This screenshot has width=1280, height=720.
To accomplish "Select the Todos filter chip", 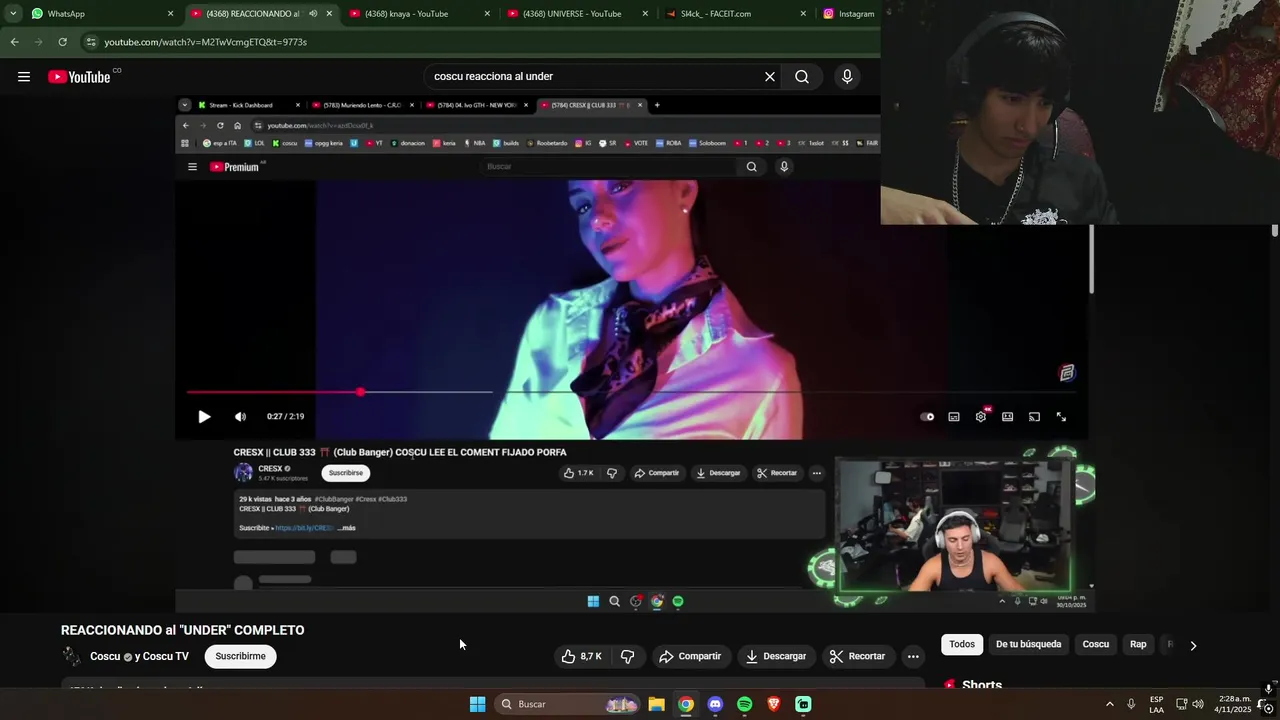I will [962, 644].
